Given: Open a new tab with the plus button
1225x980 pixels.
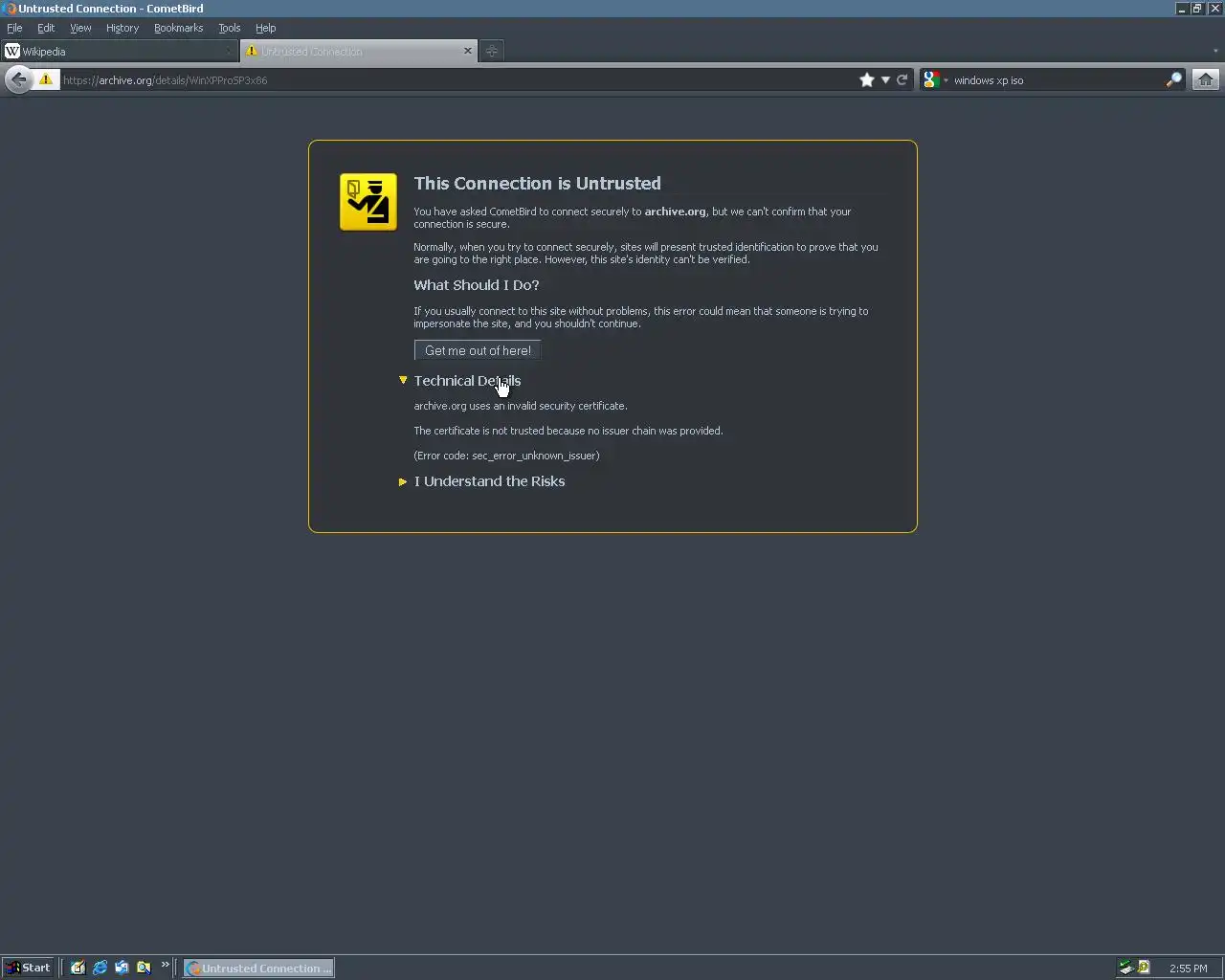Looking at the screenshot, I should pyautogui.click(x=492, y=52).
